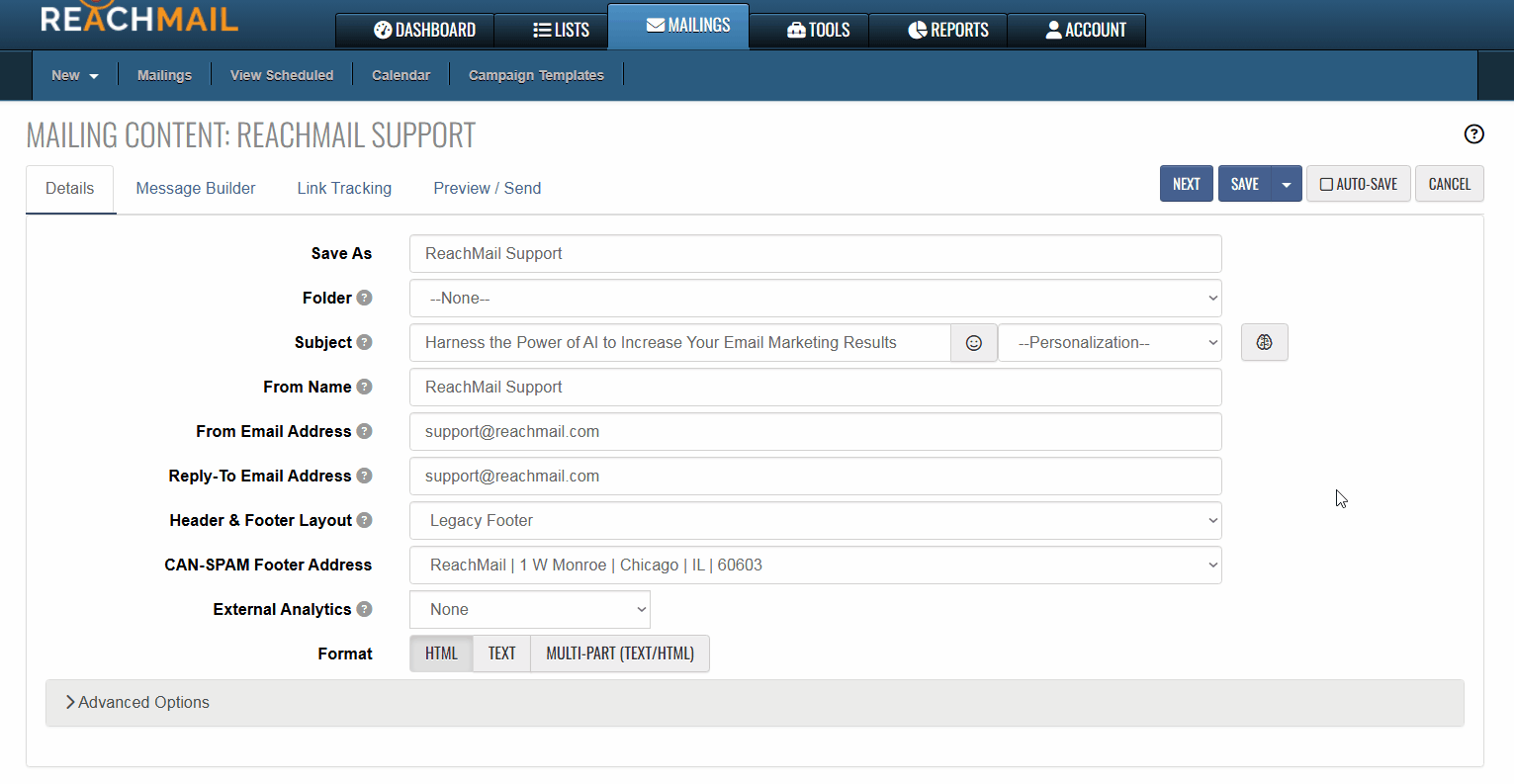Show help for External Analytics
The image size is (1514, 784).
point(364,609)
